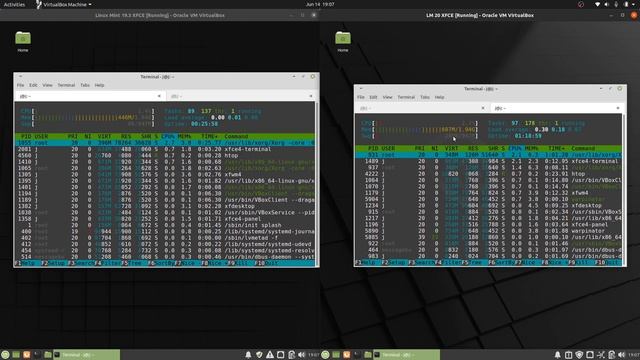The width and height of the screenshot is (640, 360).
Task: Open Tabs menu in left Terminal
Action: tap(85, 85)
